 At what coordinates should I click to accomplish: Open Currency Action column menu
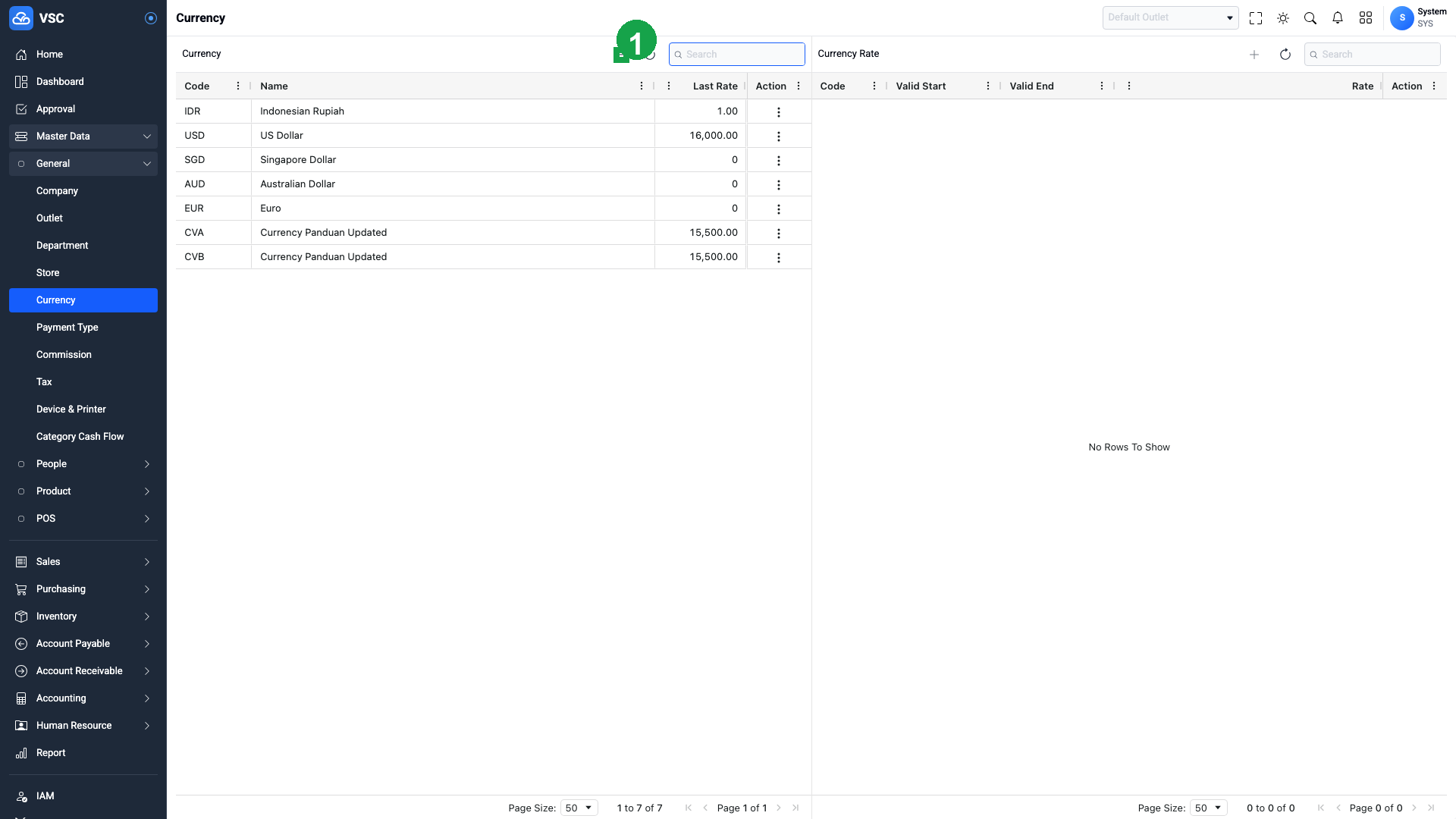pyautogui.click(x=799, y=86)
